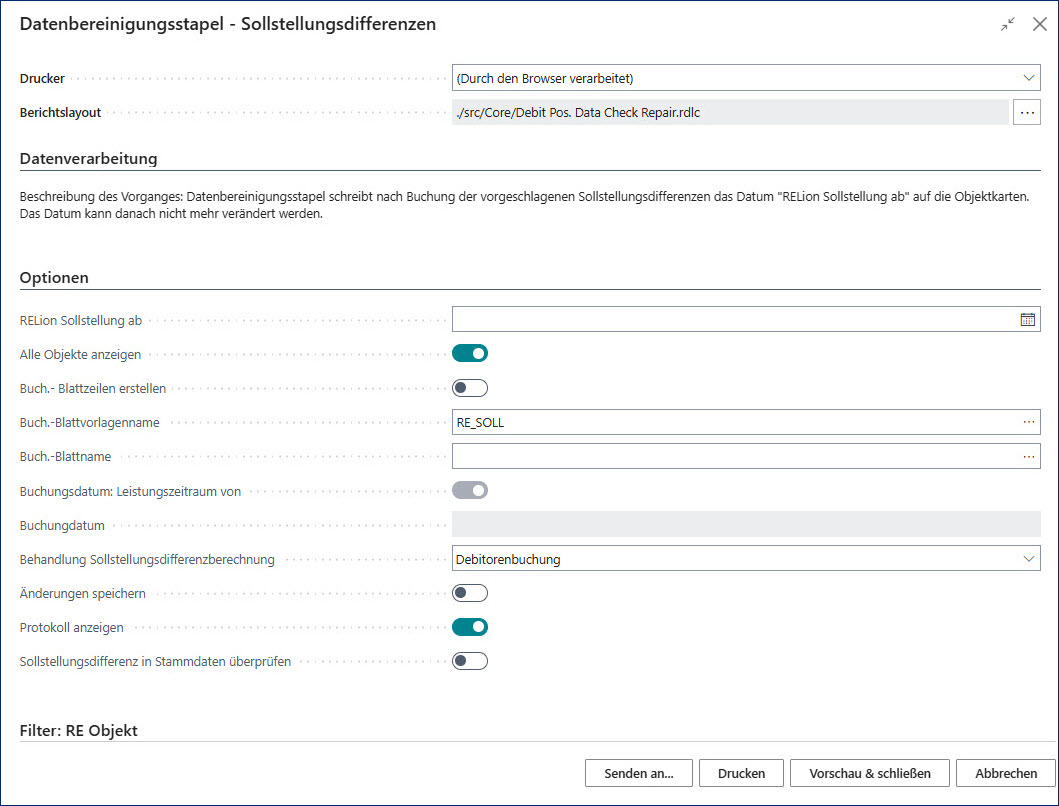Viewport: 1059px width, 806px height.
Task: Open the calendar picker for RELion Sollstellung ab
Action: 1027,320
